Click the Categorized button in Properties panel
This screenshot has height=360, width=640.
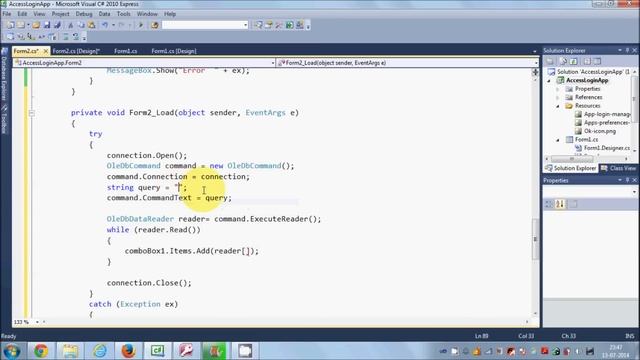point(549,204)
